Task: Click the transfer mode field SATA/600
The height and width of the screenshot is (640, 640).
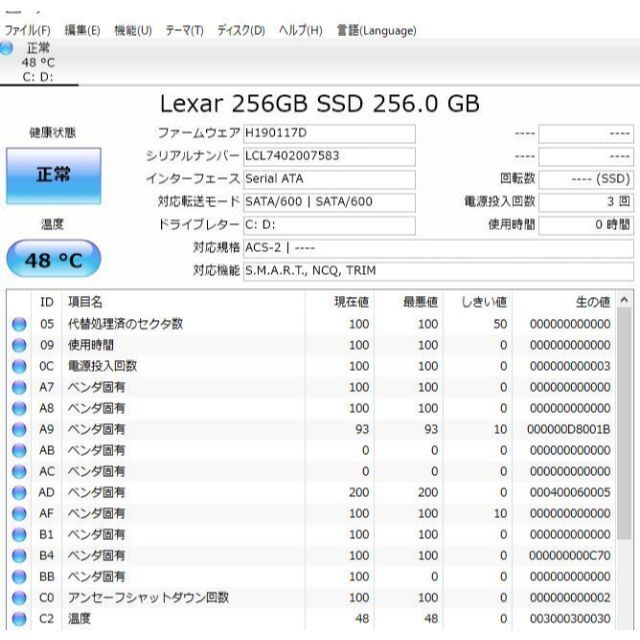Action: tap(329, 202)
